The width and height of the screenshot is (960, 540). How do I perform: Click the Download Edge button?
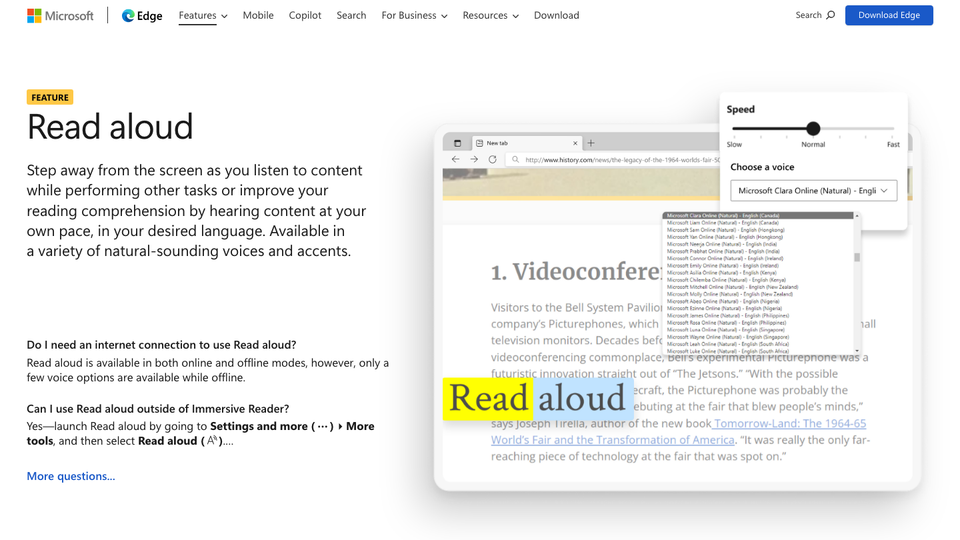889,15
